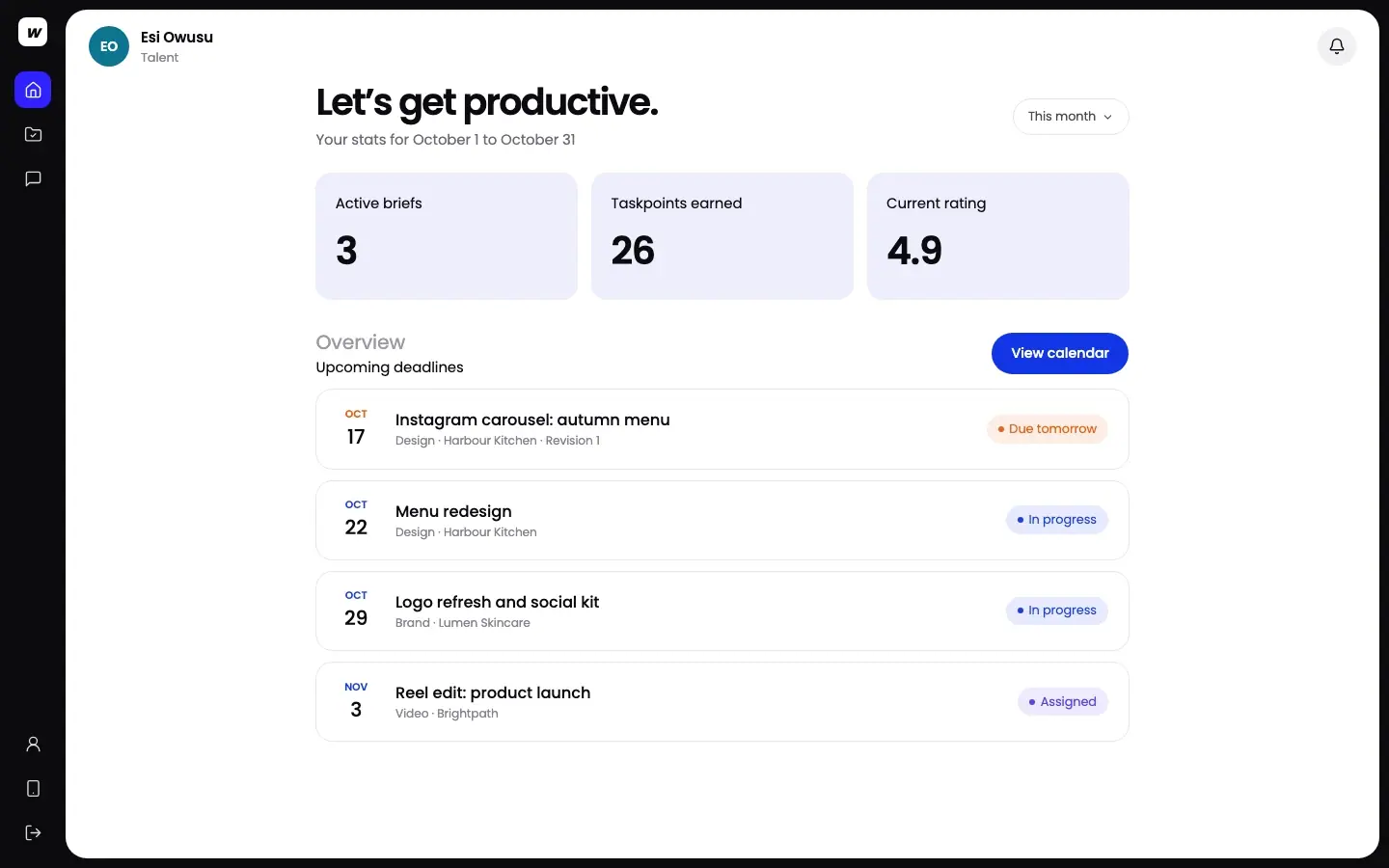The image size is (1389, 868).
Task: Click In progress badge for Menu redesign
Action: point(1057,520)
